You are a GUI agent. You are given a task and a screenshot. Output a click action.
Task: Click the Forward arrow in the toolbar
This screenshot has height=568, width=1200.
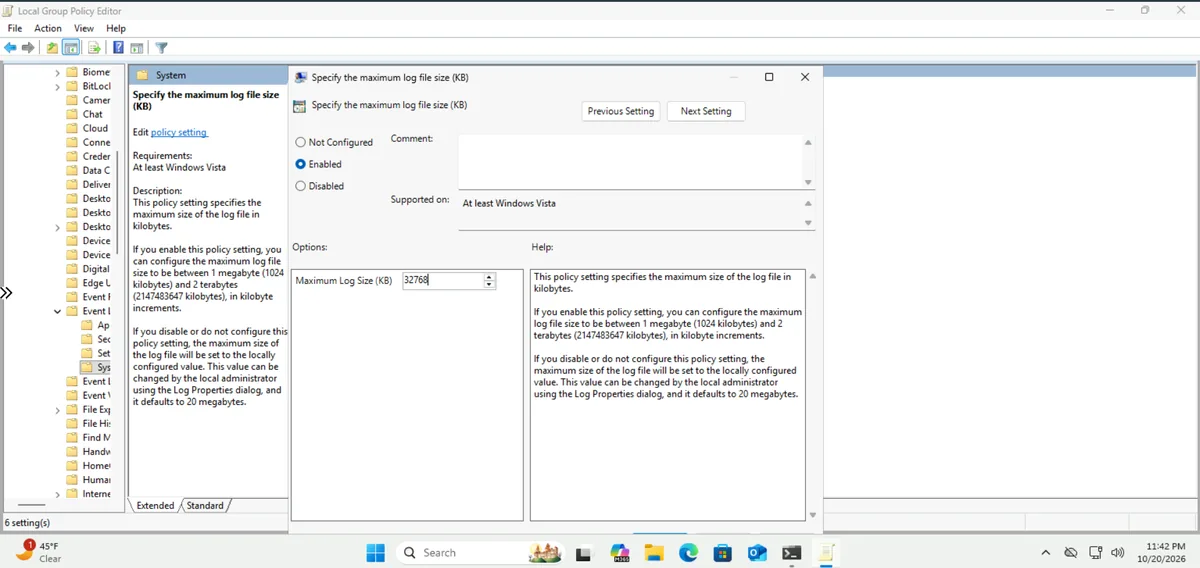coord(28,47)
